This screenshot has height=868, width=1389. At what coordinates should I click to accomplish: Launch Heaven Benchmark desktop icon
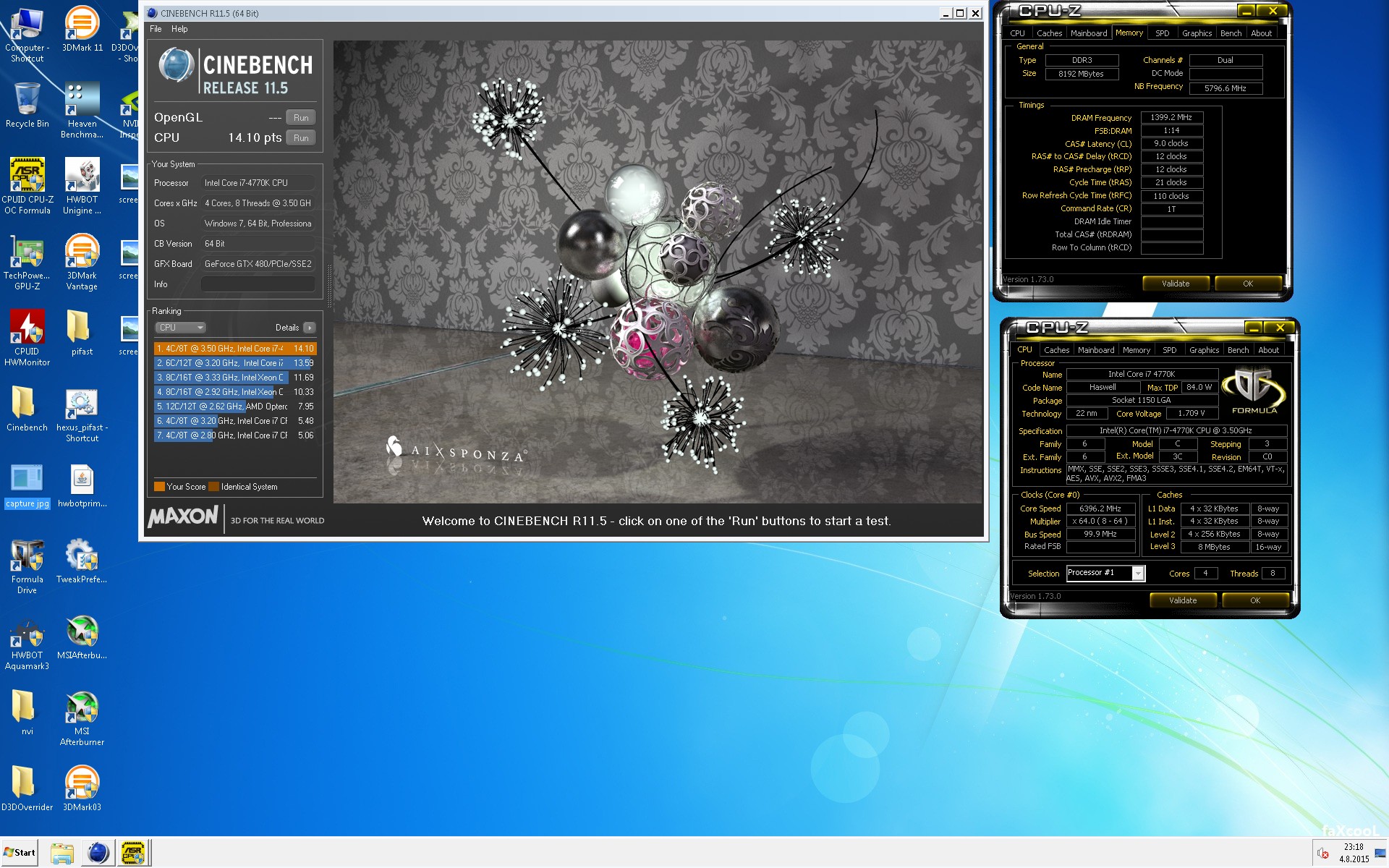tap(82, 110)
